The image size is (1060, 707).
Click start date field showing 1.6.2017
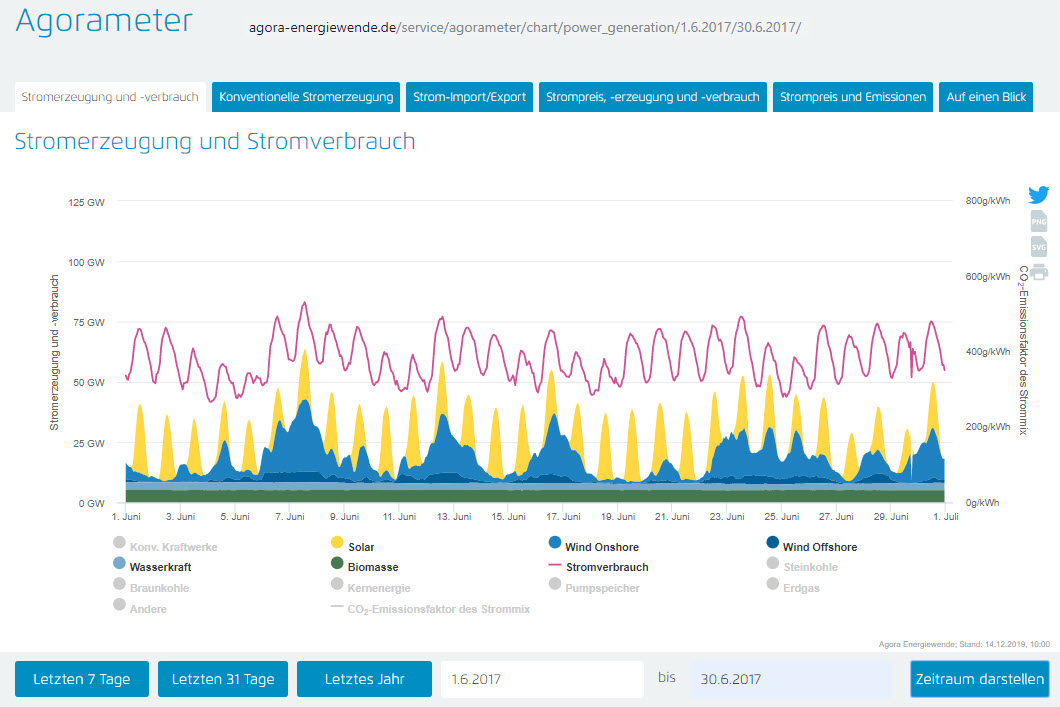[x=541, y=679]
